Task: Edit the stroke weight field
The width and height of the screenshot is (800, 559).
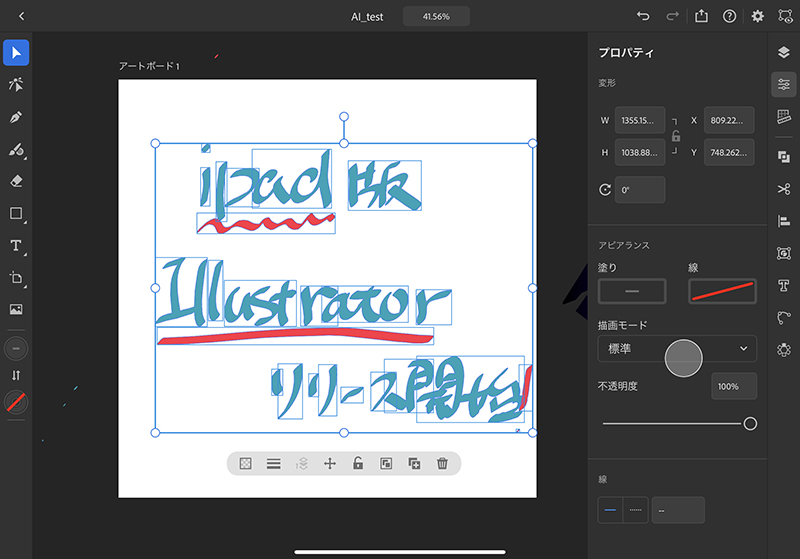Action: [x=678, y=510]
